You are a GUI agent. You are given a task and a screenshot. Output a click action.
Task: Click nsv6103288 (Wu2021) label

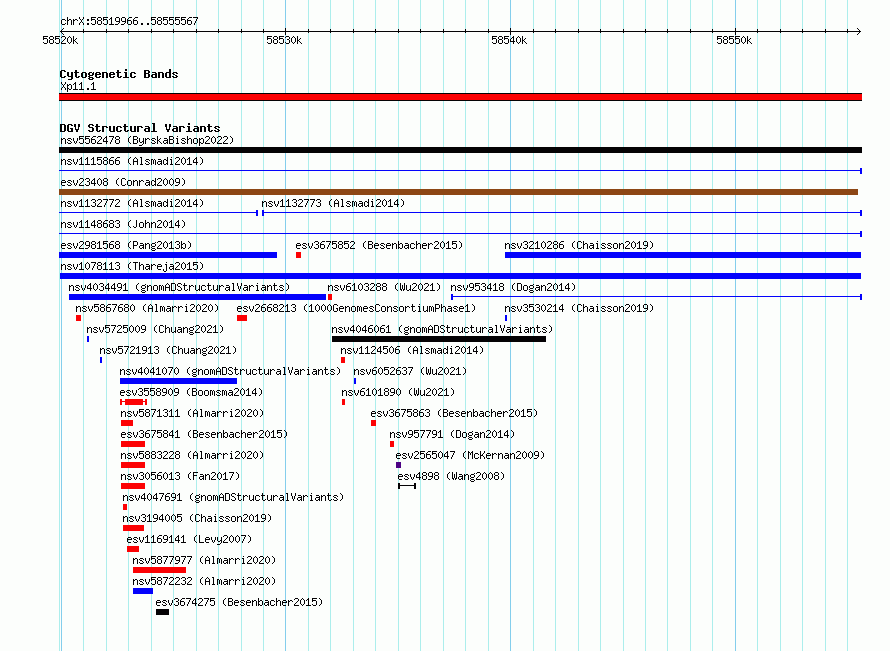click(384, 287)
